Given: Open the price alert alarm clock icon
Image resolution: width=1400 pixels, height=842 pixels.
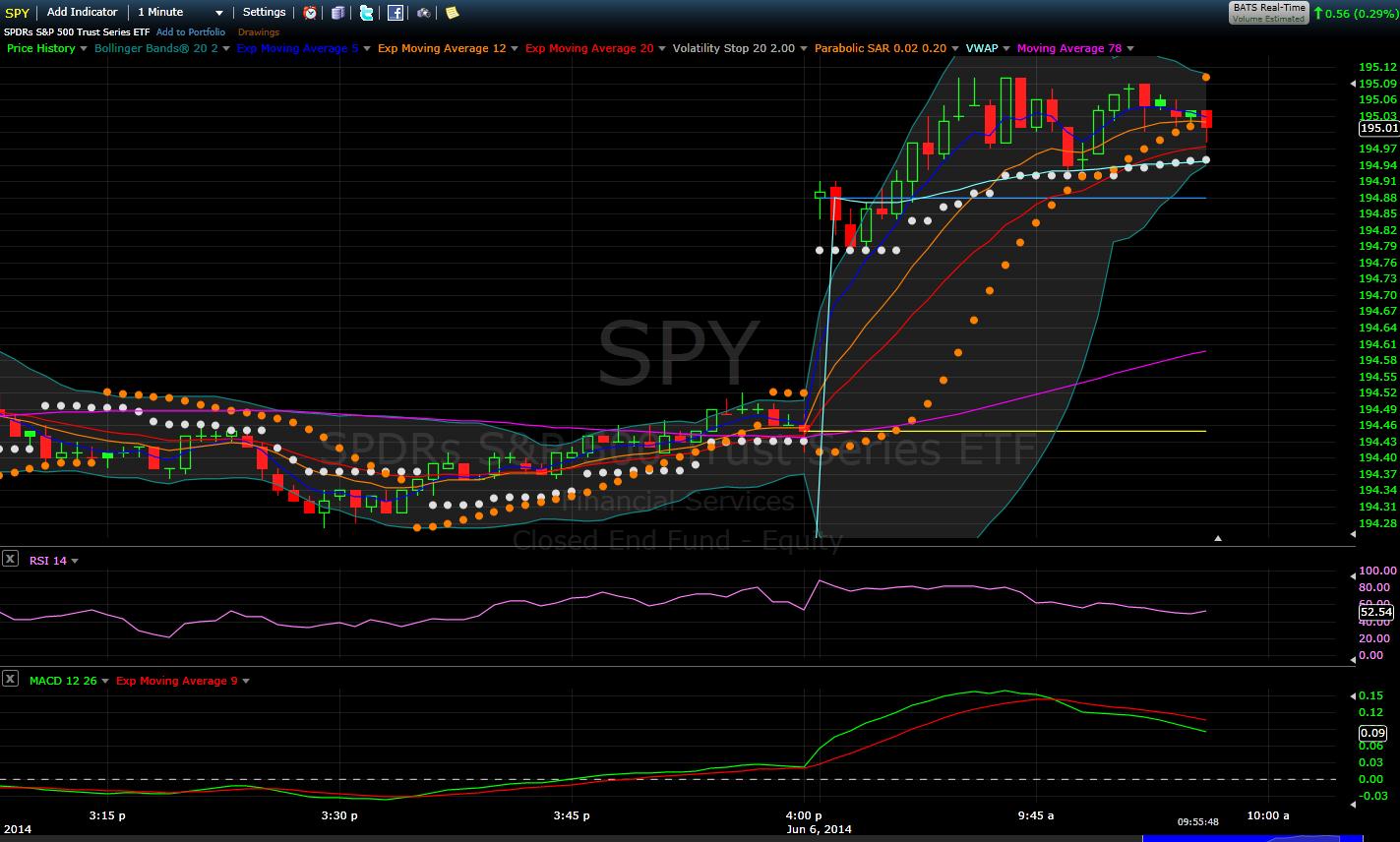Looking at the screenshot, I should click(310, 13).
